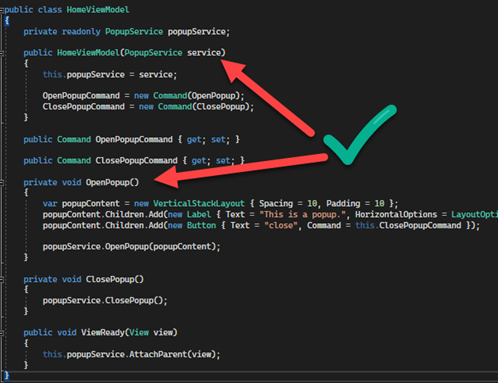Click the service parameter in constructor
This screenshot has height=383, width=499.
coord(204,53)
